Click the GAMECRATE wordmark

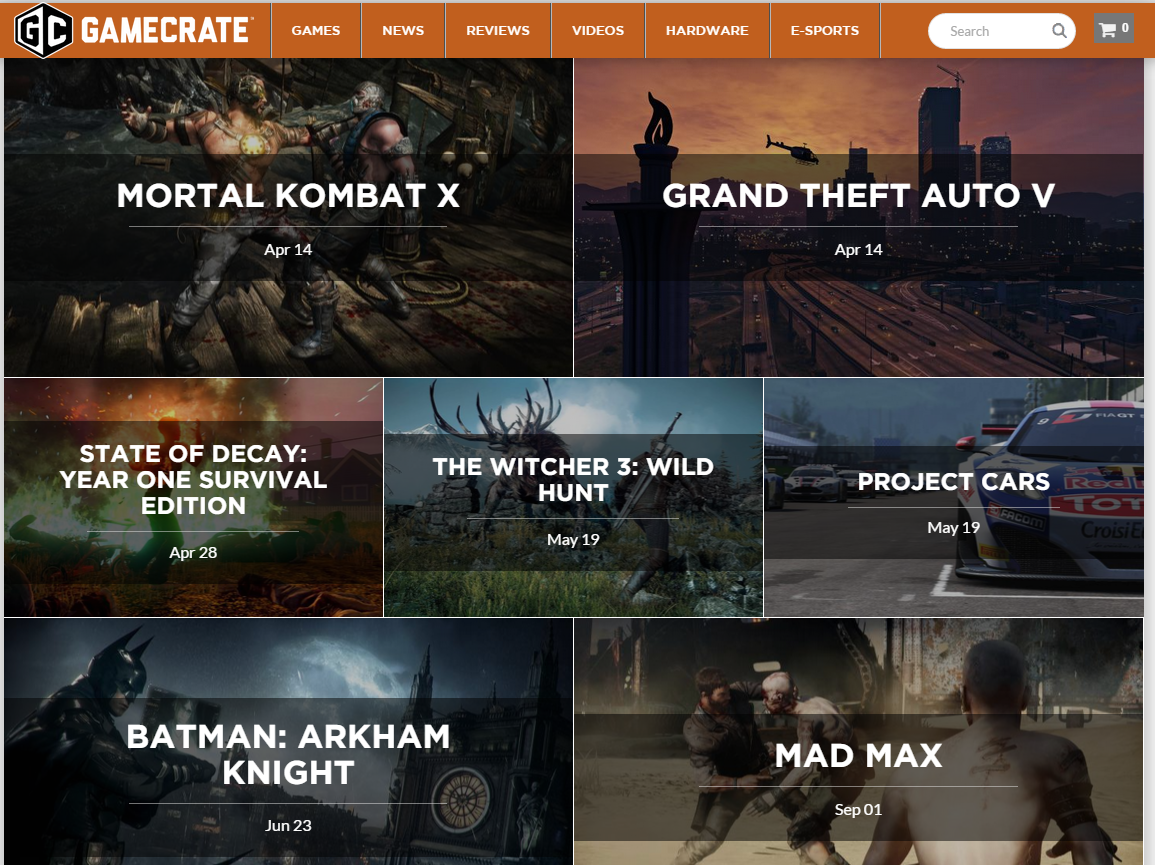tap(166, 30)
